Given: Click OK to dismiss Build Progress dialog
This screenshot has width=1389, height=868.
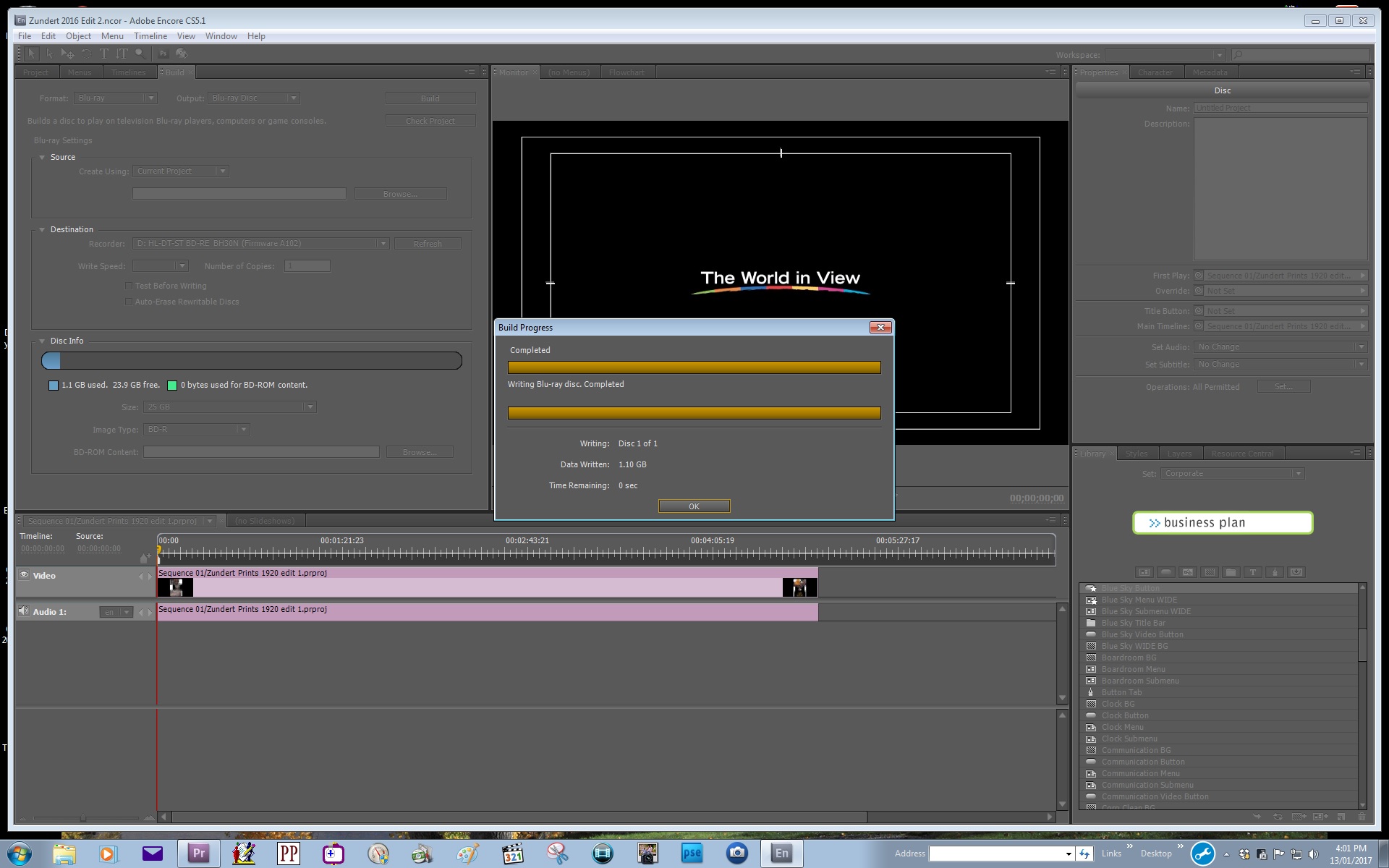Looking at the screenshot, I should [694, 506].
